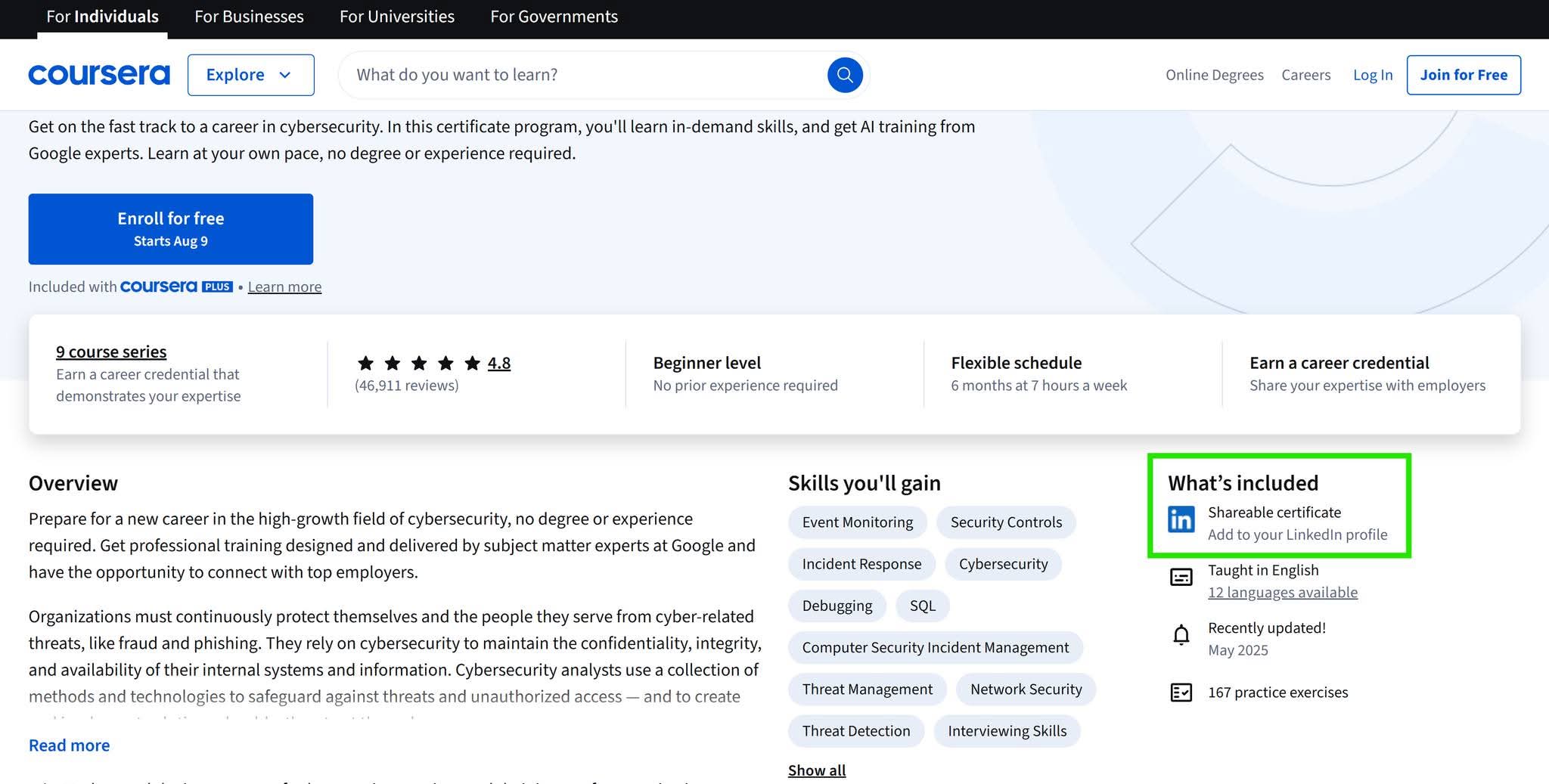Switch to For Businesses tab
Viewport: 1549px width, 784px height.
(x=249, y=17)
